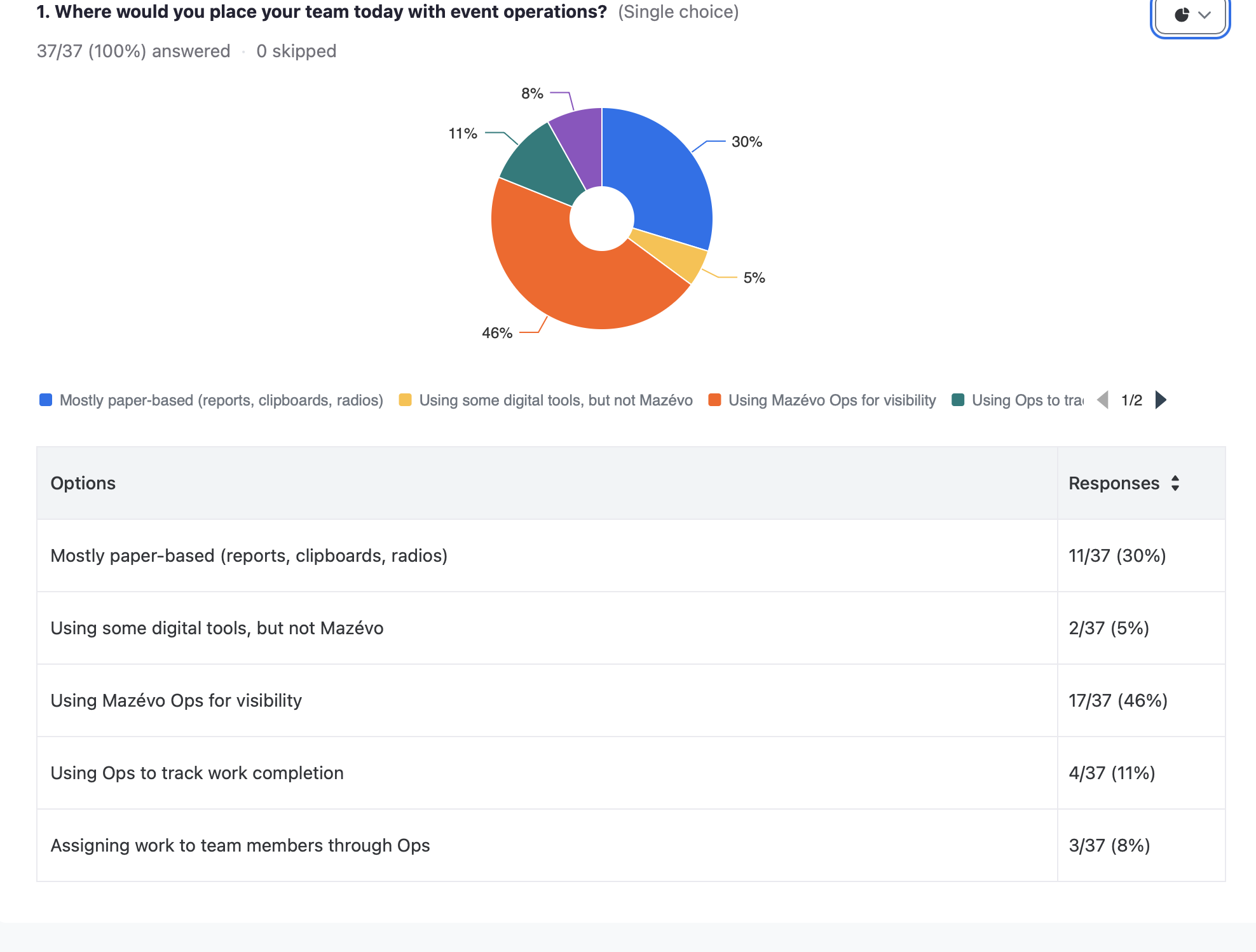
Task: Click the '17/37 (46%)' table row value
Action: click(1118, 701)
